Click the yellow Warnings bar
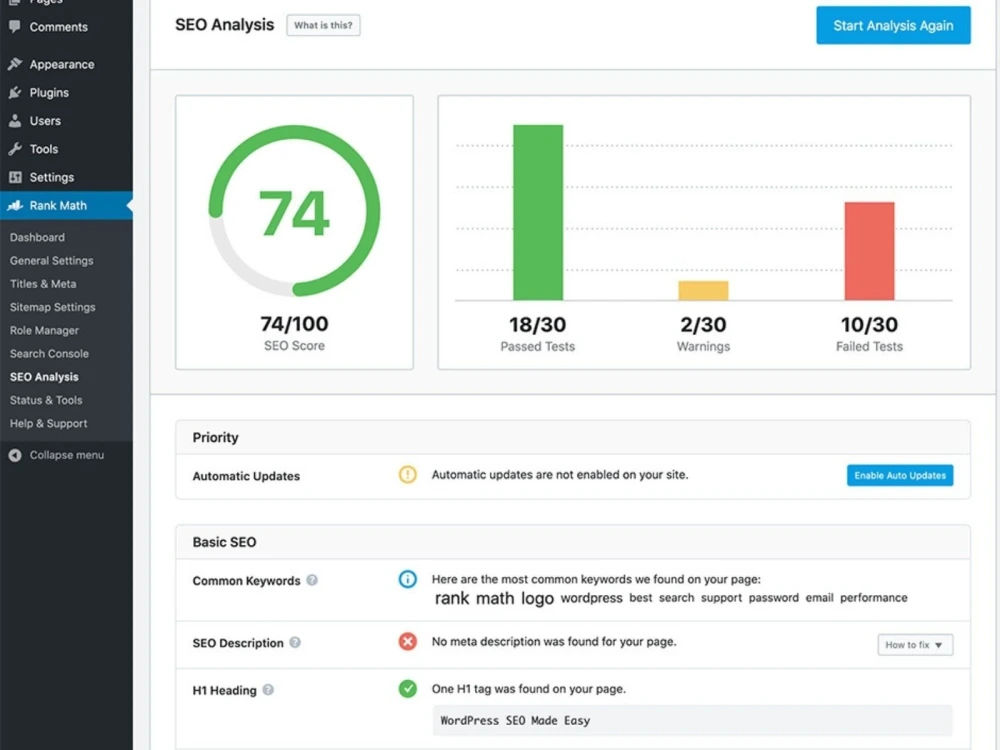 703,290
